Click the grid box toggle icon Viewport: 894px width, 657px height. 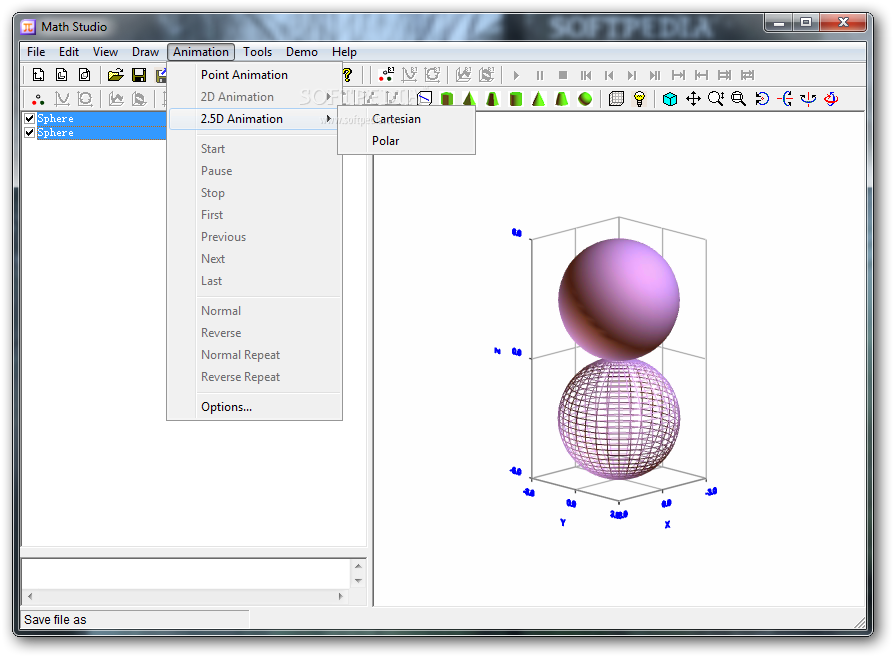click(x=616, y=99)
